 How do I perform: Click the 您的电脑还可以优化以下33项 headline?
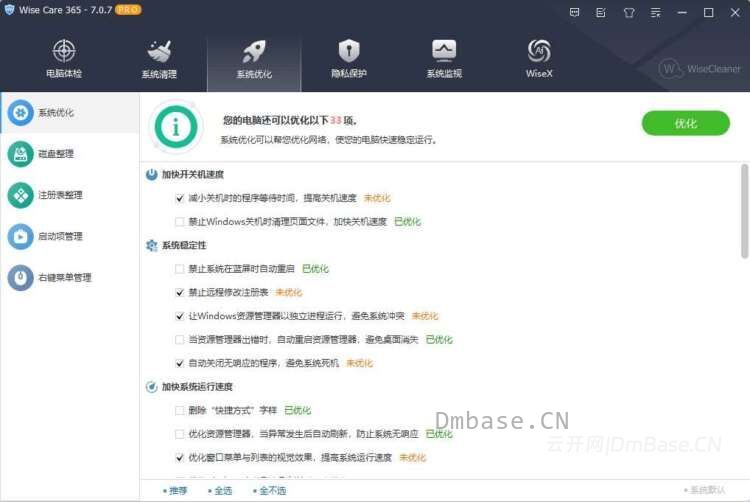[290, 120]
